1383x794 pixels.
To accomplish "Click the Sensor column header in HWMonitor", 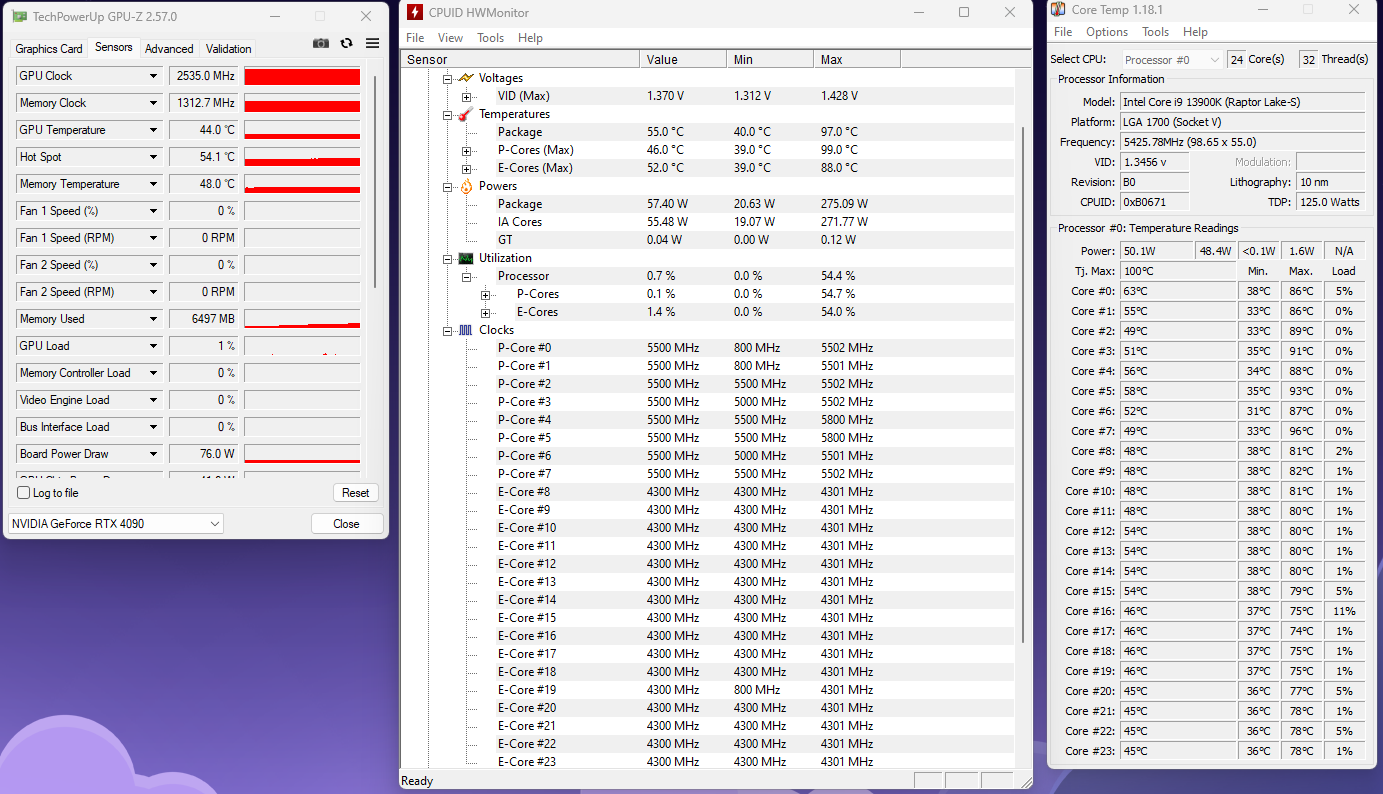I will click(520, 60).
